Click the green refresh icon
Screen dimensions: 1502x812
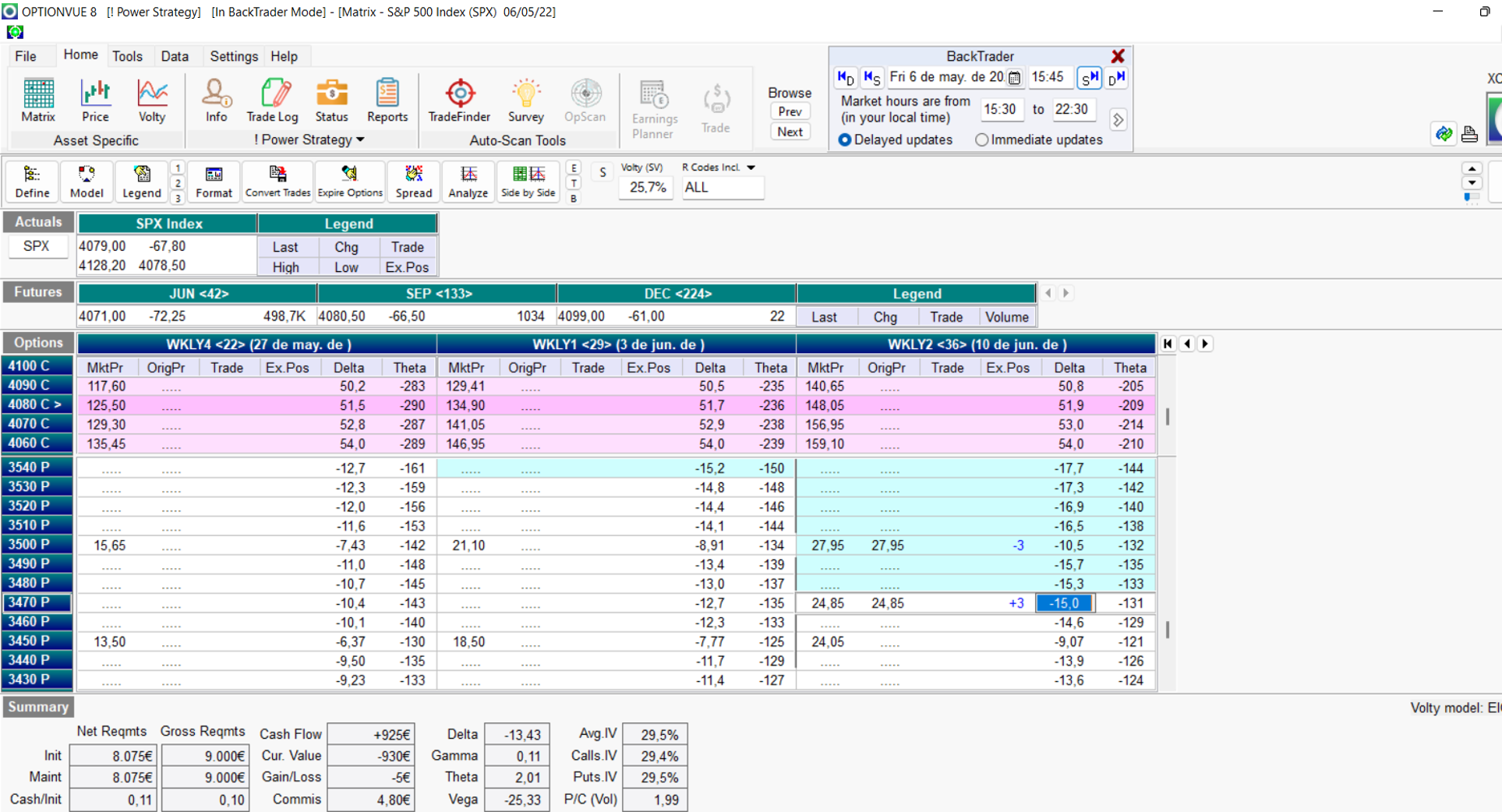click(1444, 134)
